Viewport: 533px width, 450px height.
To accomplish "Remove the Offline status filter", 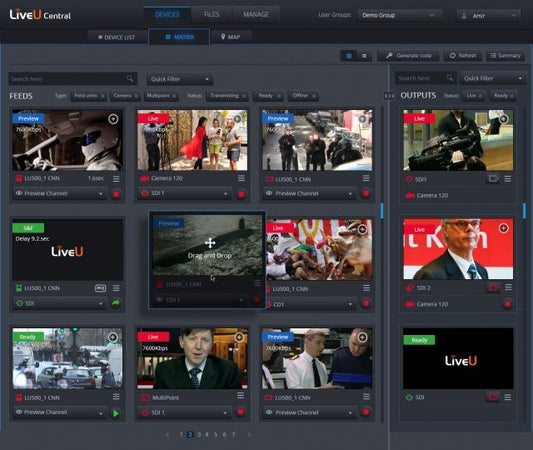I will 314,96.
